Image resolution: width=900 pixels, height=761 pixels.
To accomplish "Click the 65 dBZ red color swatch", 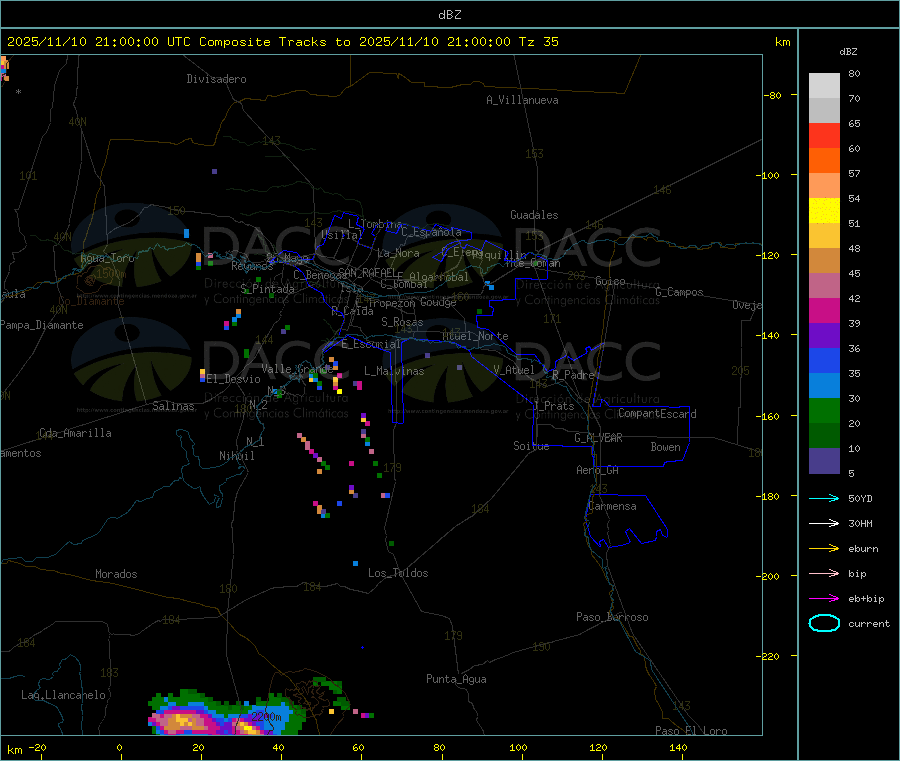I will click(824, 135).
